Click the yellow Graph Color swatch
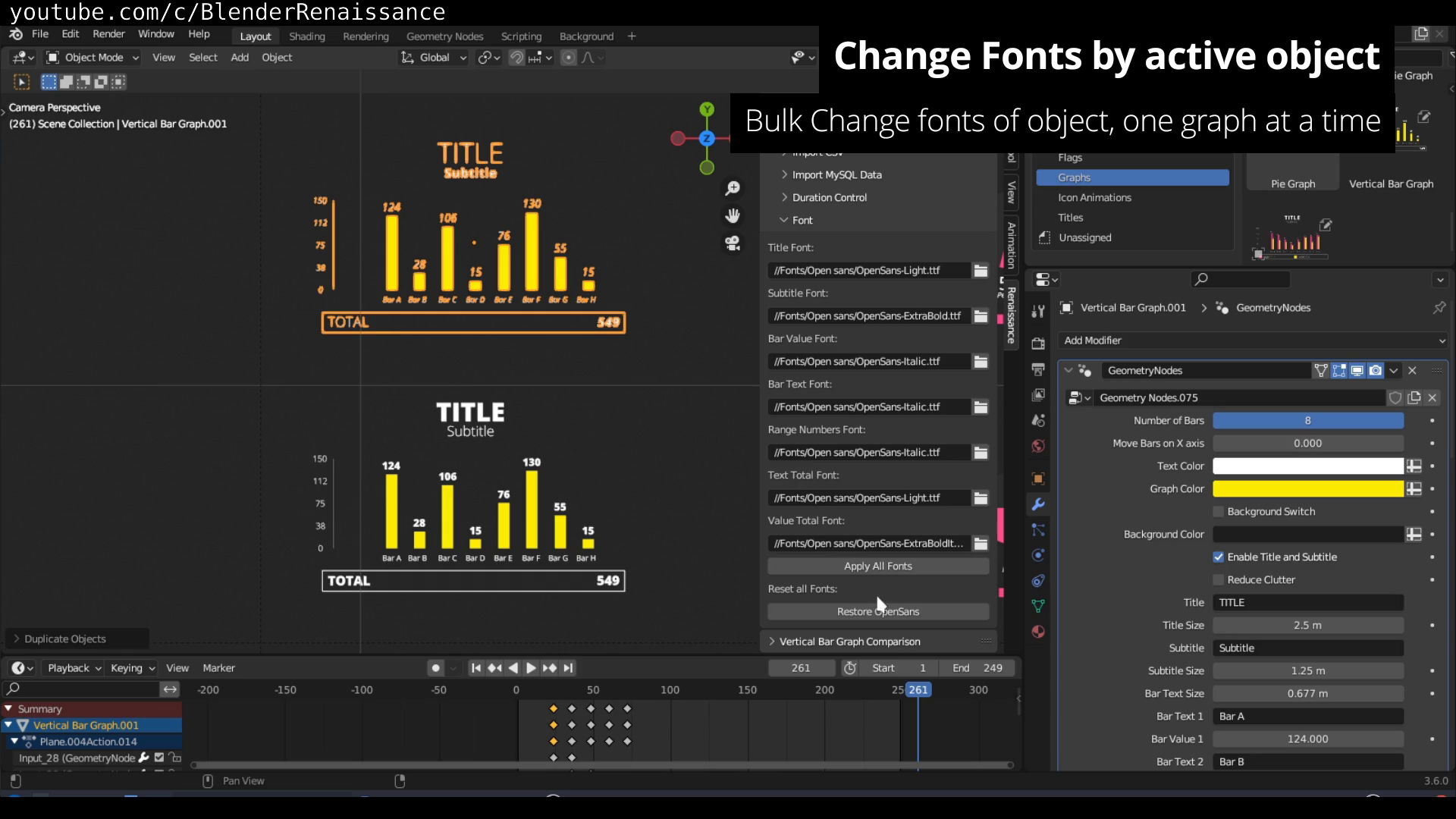The height and width of the screenshot is (819, 1456). coord(1308,488)
